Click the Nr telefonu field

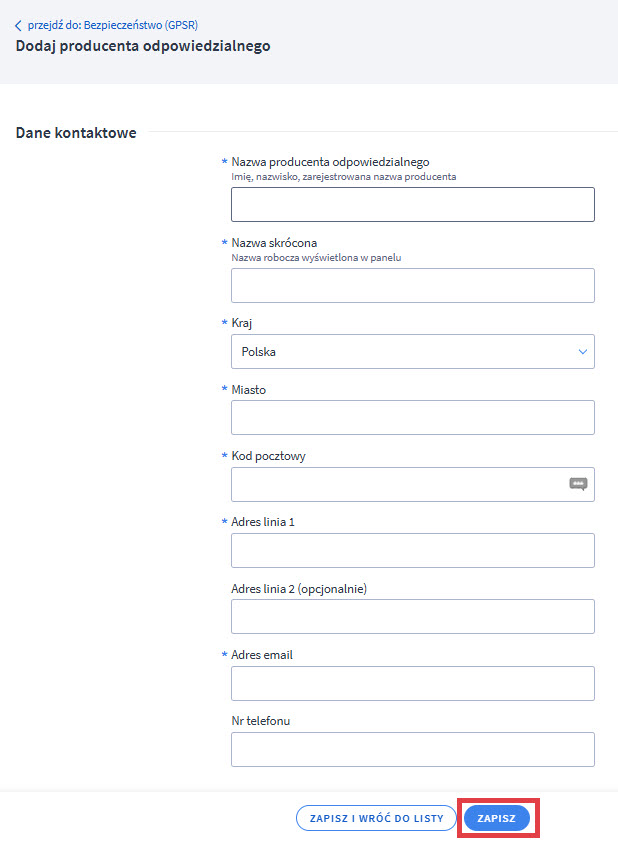[x=413, y=750]
